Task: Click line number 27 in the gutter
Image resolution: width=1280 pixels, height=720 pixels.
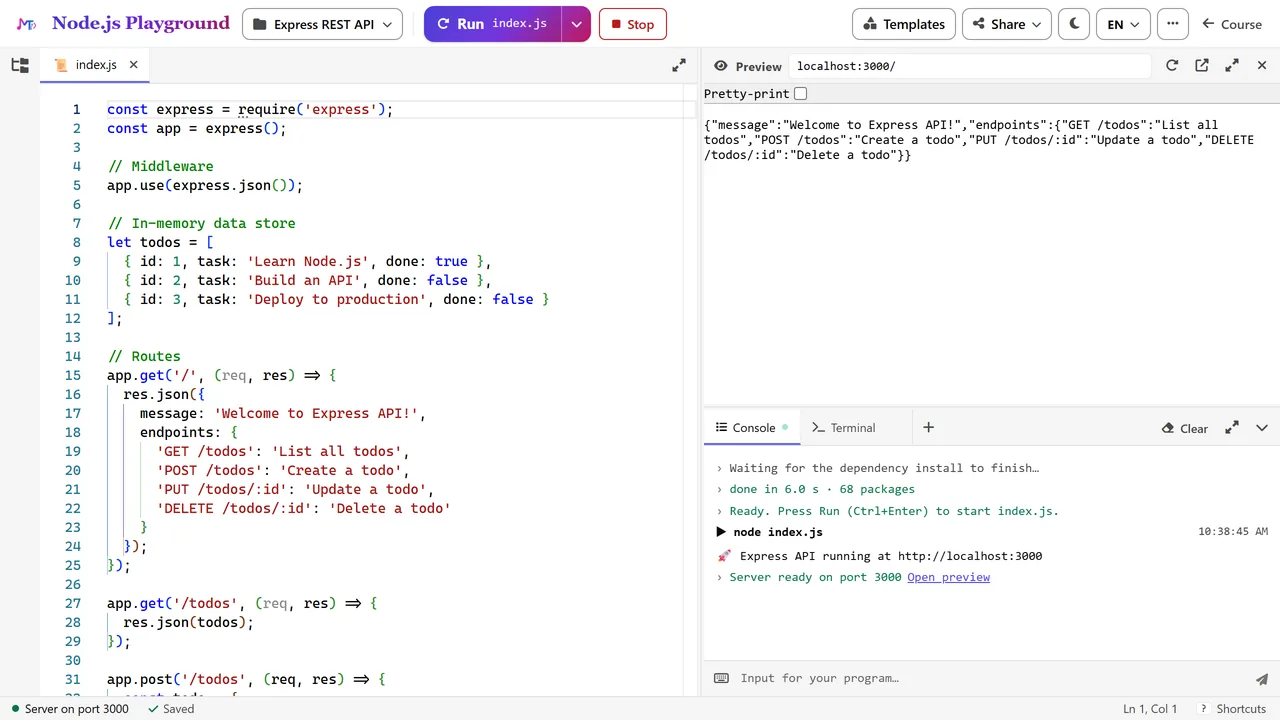Action: click(x=72, y=603)
